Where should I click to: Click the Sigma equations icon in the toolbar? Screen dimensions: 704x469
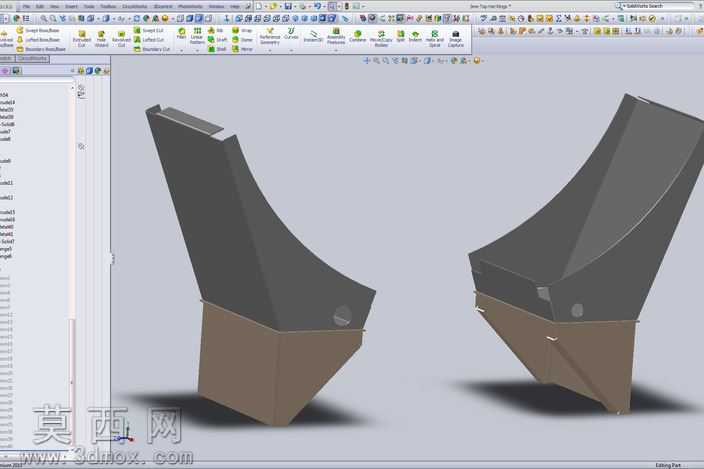coord(559,18)
